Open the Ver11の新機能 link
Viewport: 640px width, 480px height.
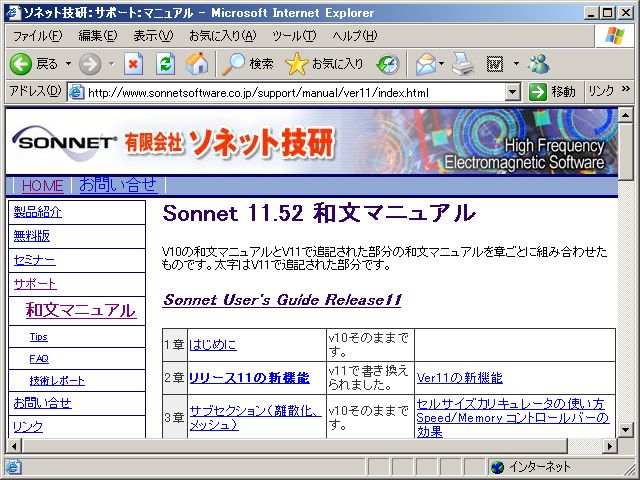click(x=460, y=378)
